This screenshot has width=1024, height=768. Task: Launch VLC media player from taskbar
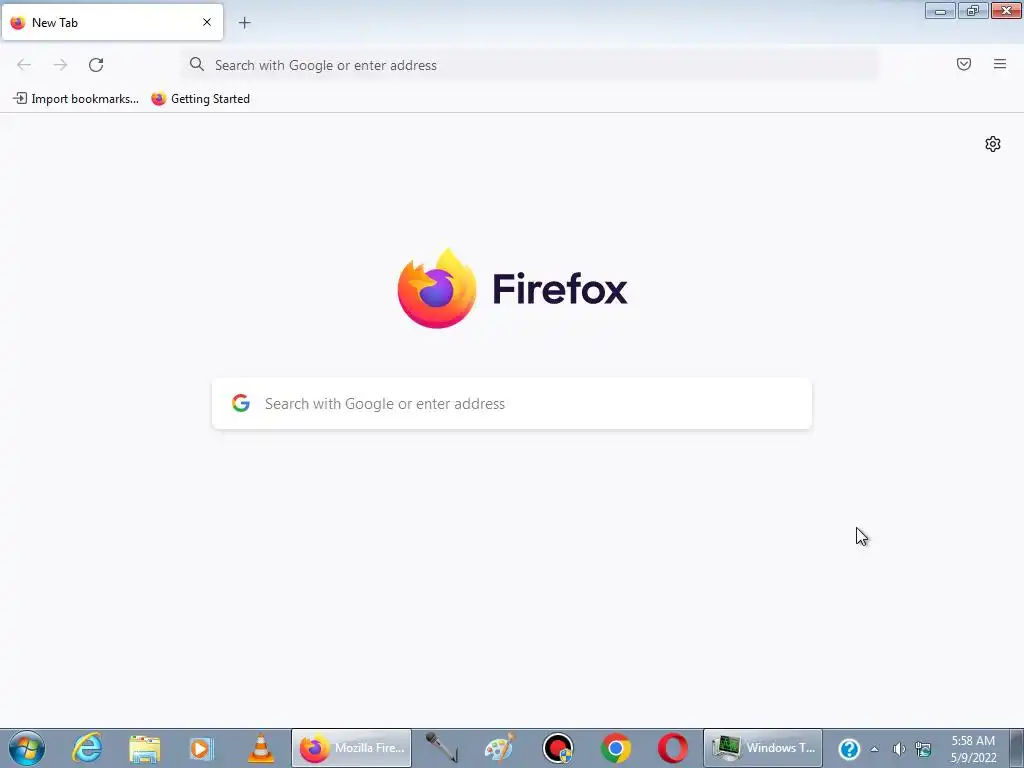[261, 748]
